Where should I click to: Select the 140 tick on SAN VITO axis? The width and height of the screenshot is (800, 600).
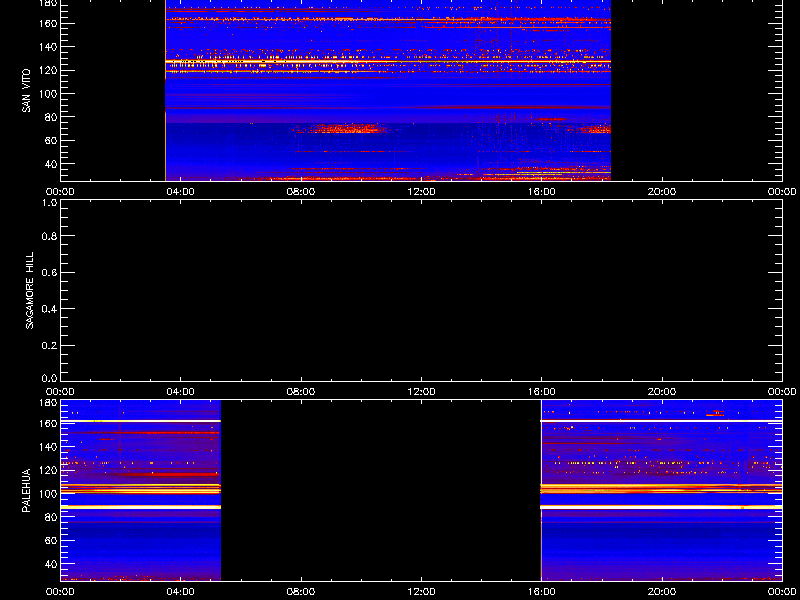(49, 47)
